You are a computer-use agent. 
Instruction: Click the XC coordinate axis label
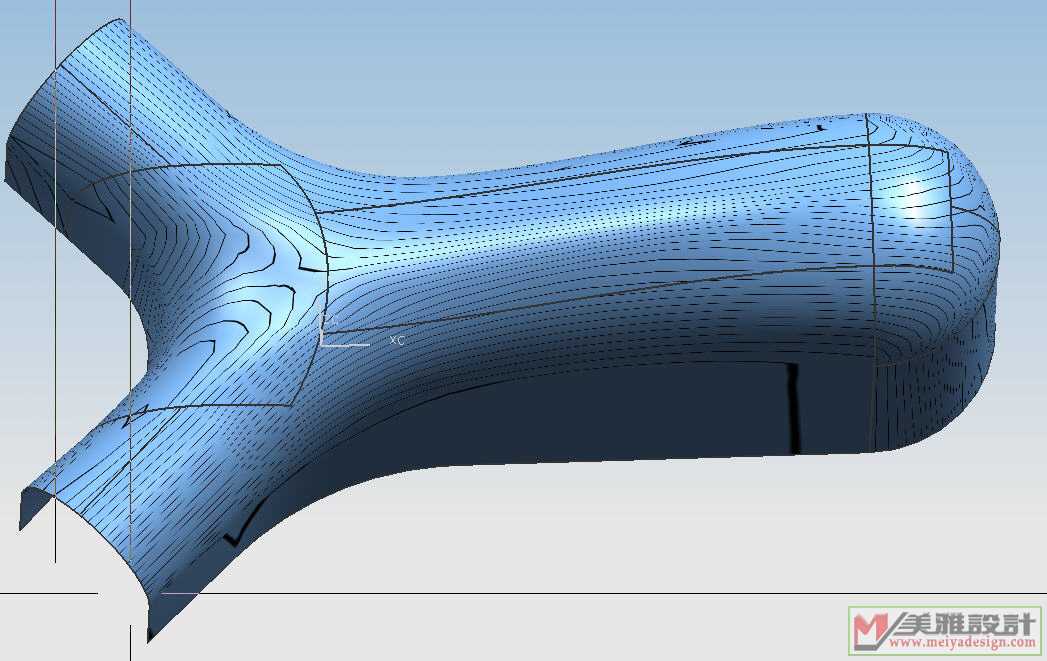[397, 340]
